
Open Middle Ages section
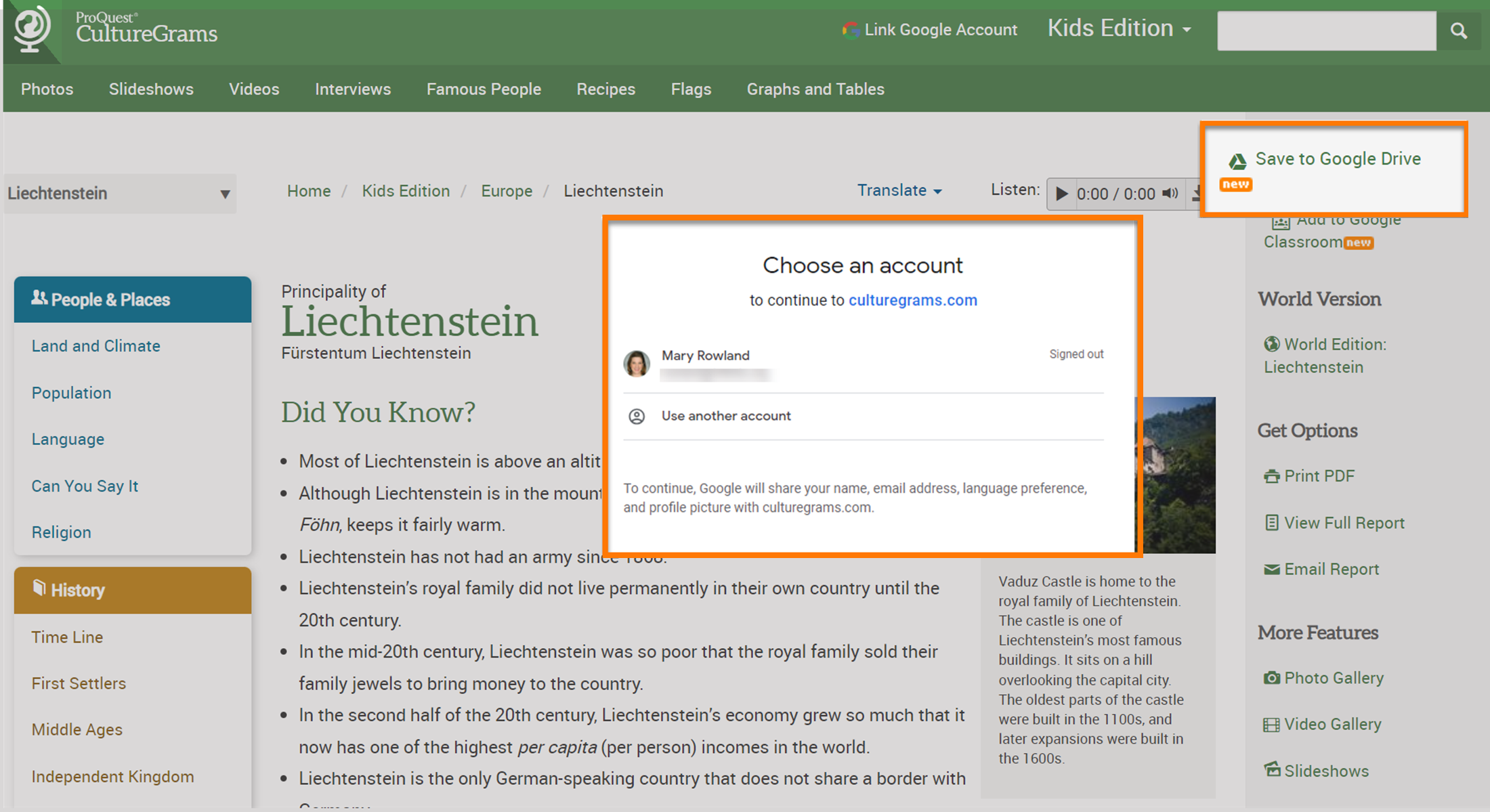77,729
